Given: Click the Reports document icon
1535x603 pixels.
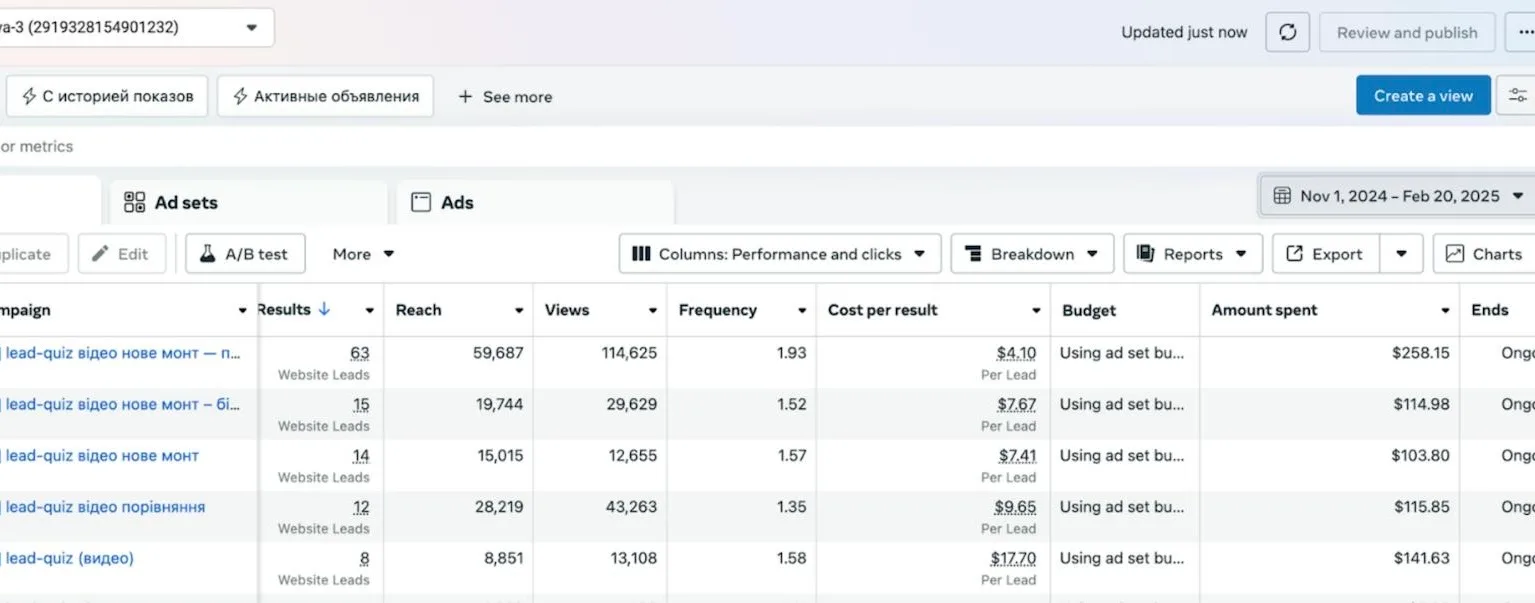Looking at the screenshot, I should [1145, 254].
